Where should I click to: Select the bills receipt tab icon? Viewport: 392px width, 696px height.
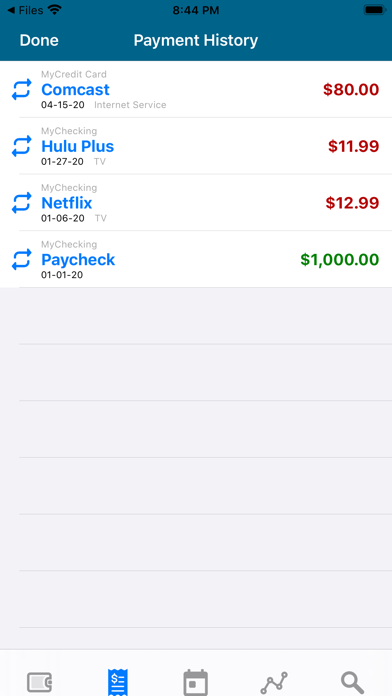(x=118, y=683)
